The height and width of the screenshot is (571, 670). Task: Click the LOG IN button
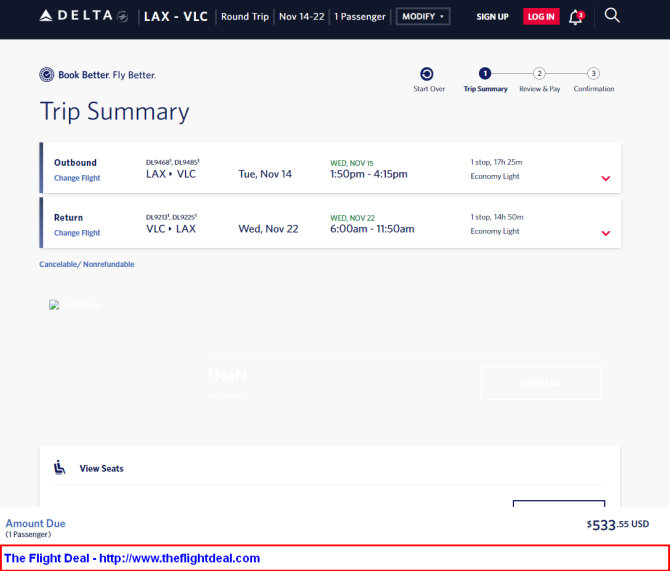tap(541, 17)
